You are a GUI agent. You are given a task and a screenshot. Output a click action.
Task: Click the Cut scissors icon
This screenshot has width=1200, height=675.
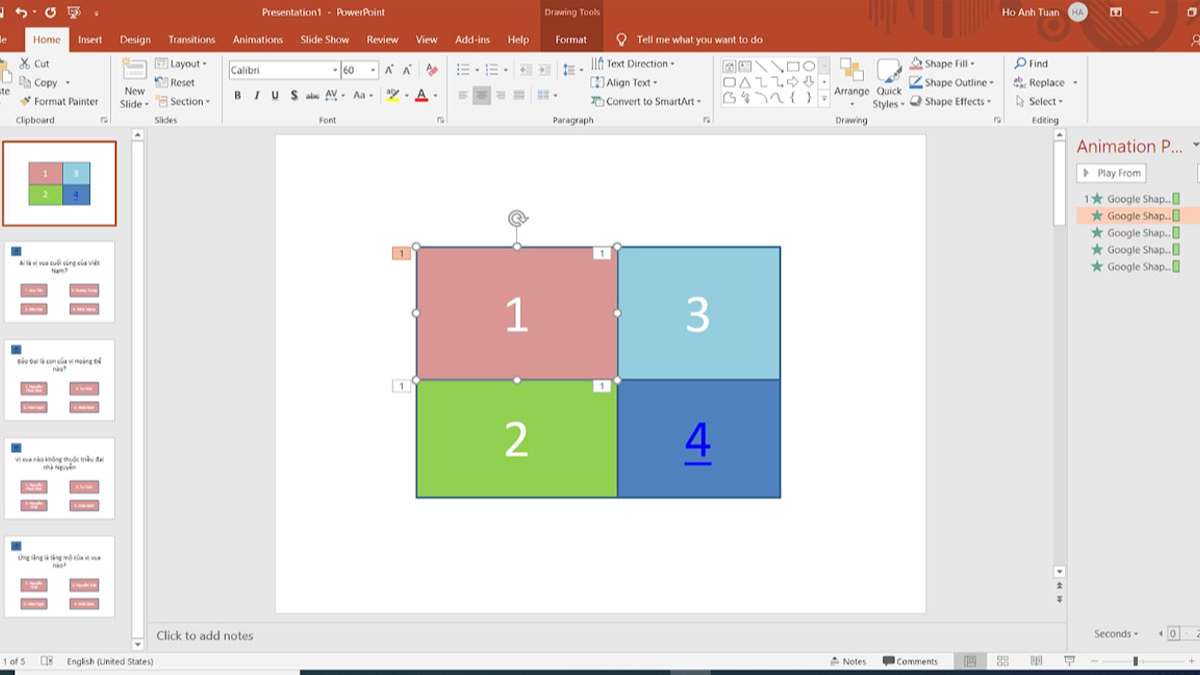tap(25, 63)
